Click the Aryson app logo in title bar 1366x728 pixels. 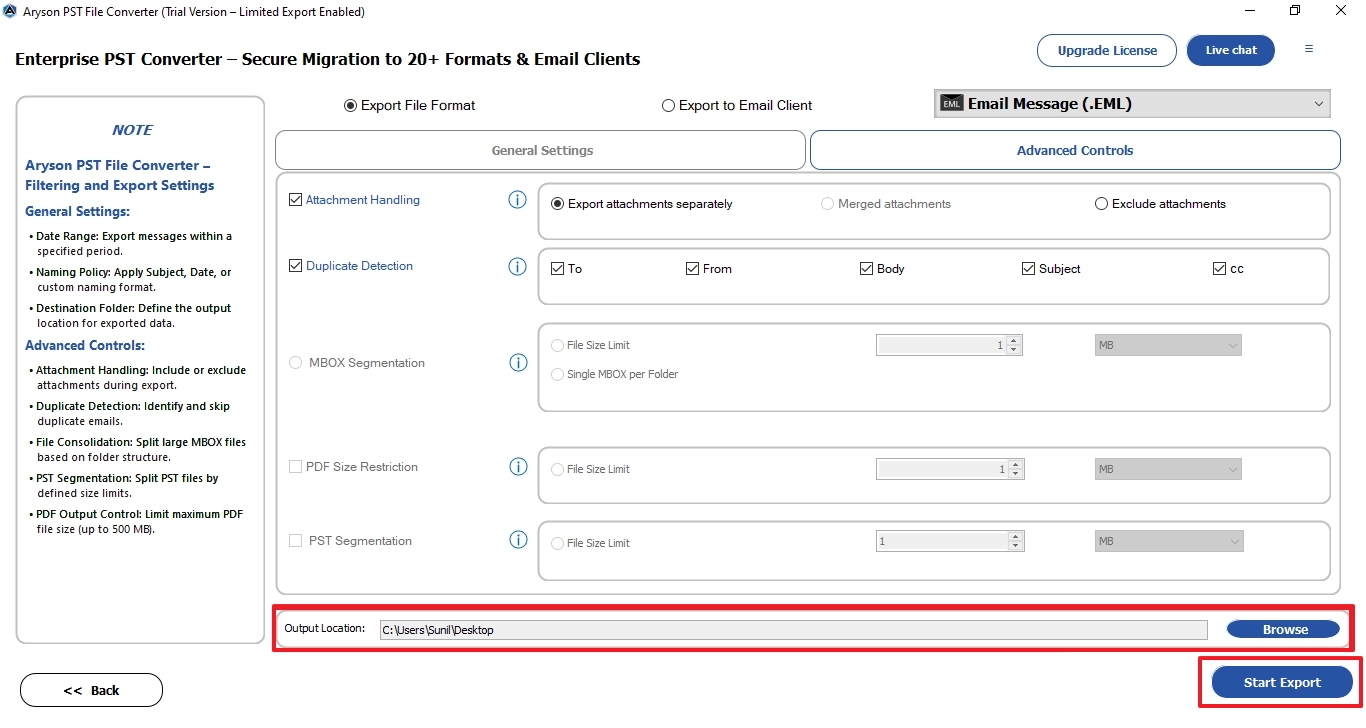click(x=10, y=11)
